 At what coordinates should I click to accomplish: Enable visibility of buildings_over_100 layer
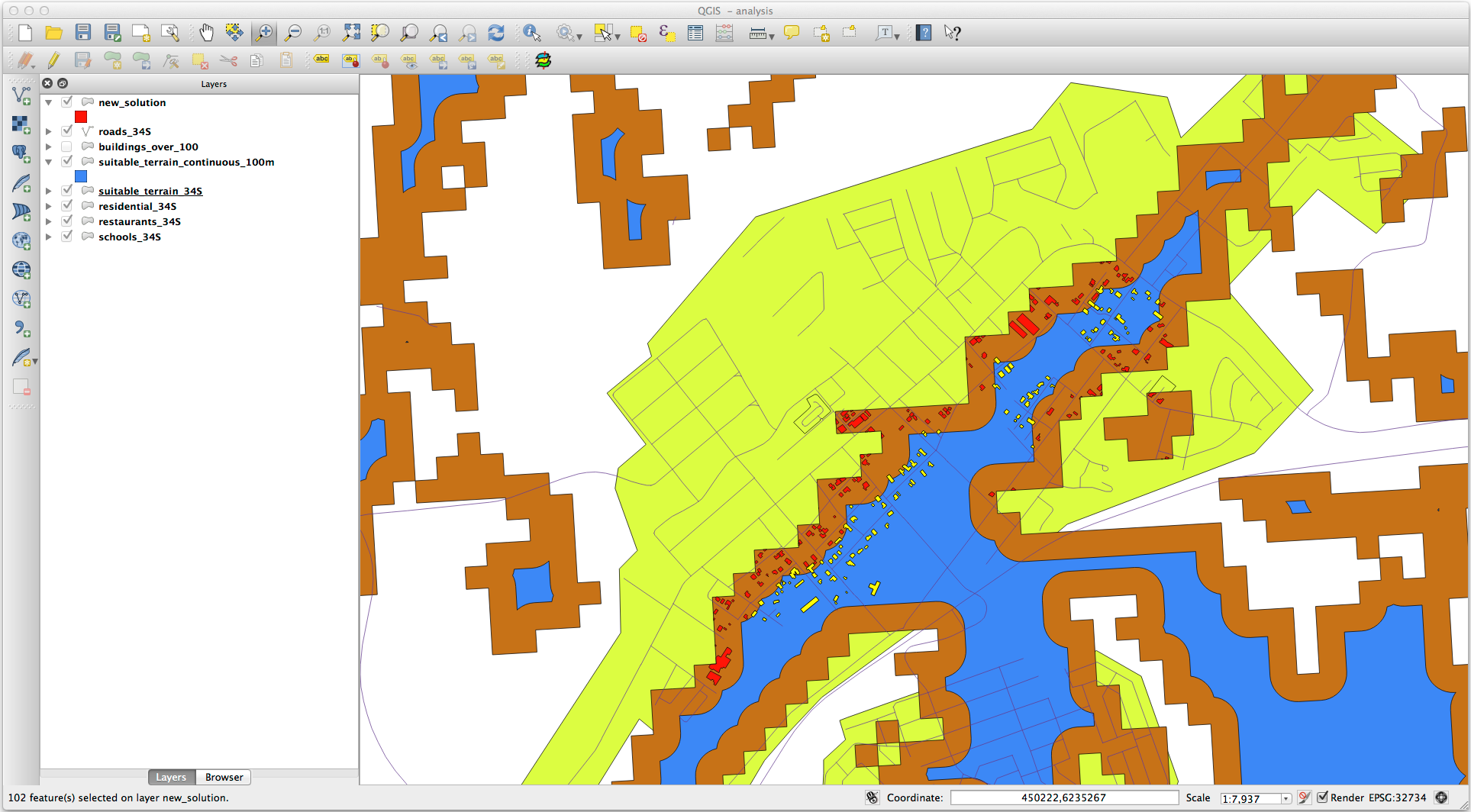[67, 146]
